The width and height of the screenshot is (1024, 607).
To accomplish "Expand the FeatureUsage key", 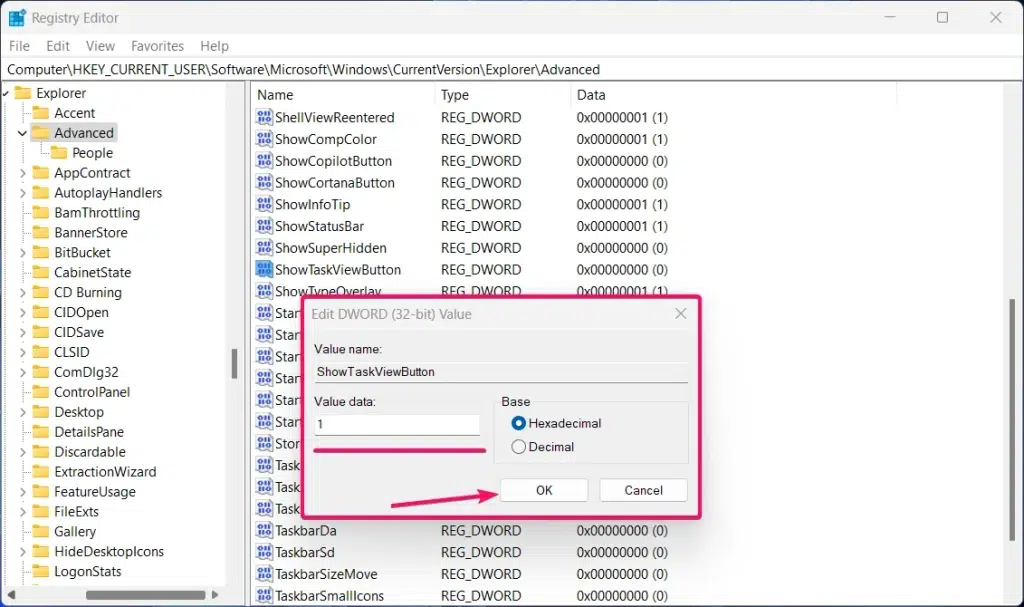I will coord(22,492).
